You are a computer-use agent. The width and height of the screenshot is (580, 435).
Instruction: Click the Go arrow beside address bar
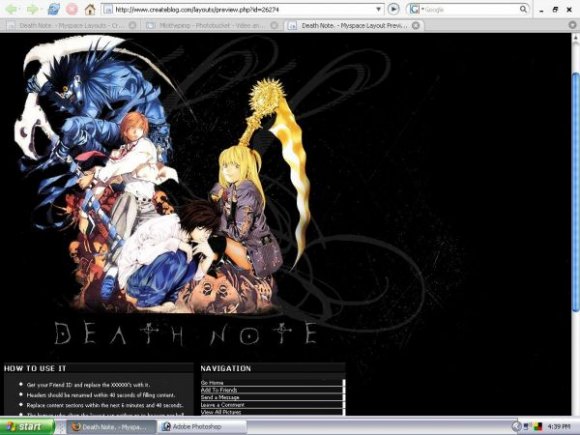tap(393, 9)
